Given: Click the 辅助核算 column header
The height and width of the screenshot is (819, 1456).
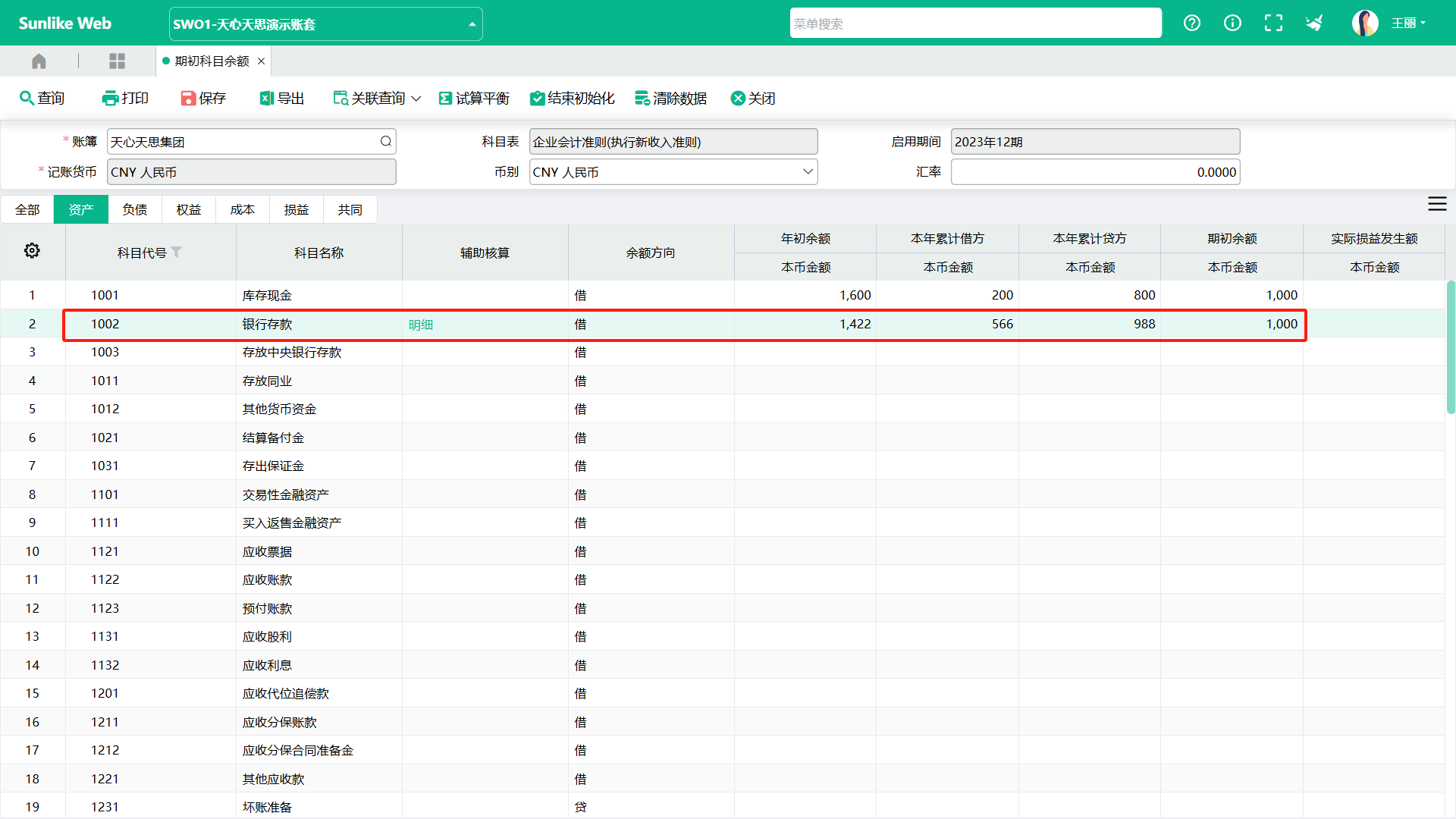Looking at the screenshot, I should (x=485, y=253).
